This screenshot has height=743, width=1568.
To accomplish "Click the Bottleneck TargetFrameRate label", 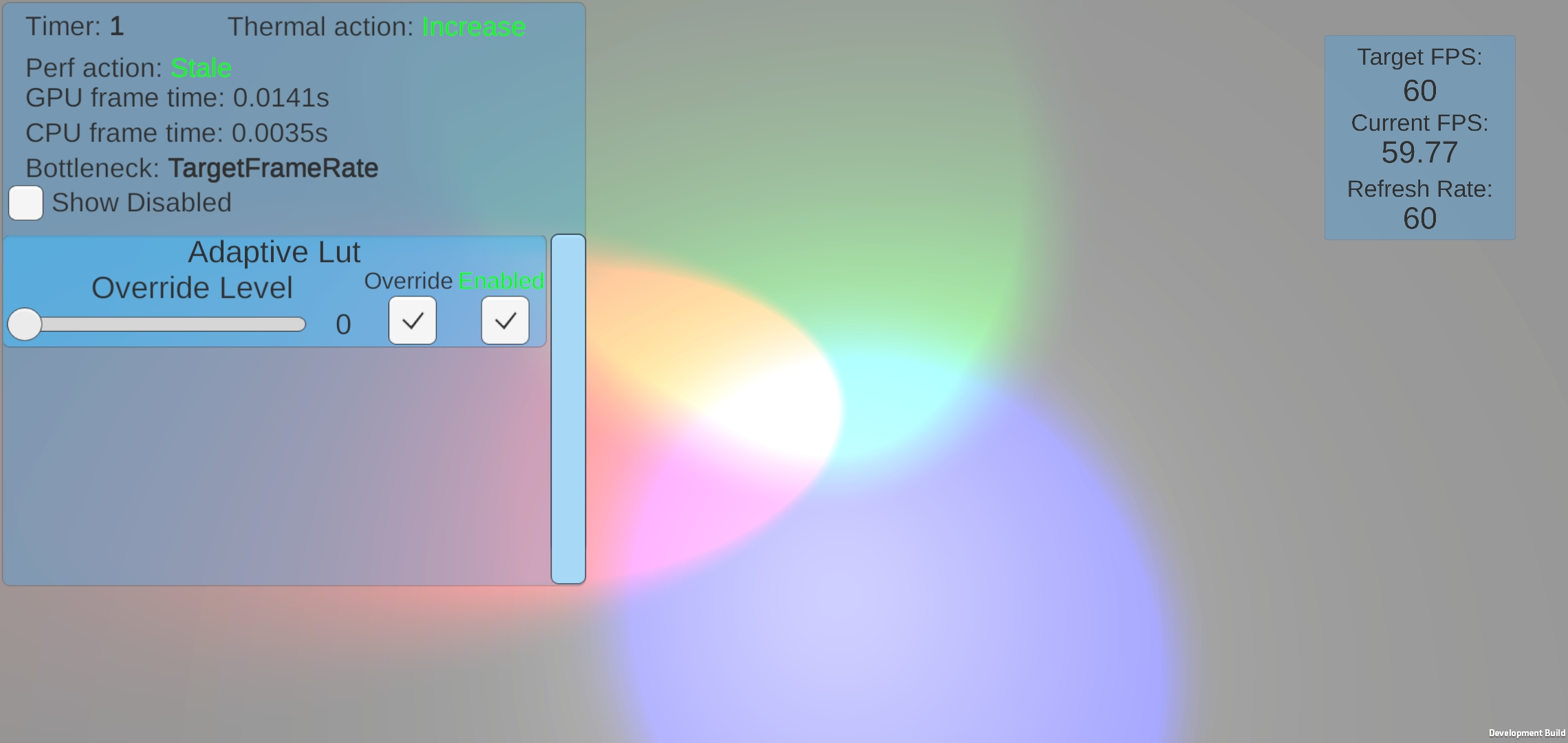I will point(200,167).
